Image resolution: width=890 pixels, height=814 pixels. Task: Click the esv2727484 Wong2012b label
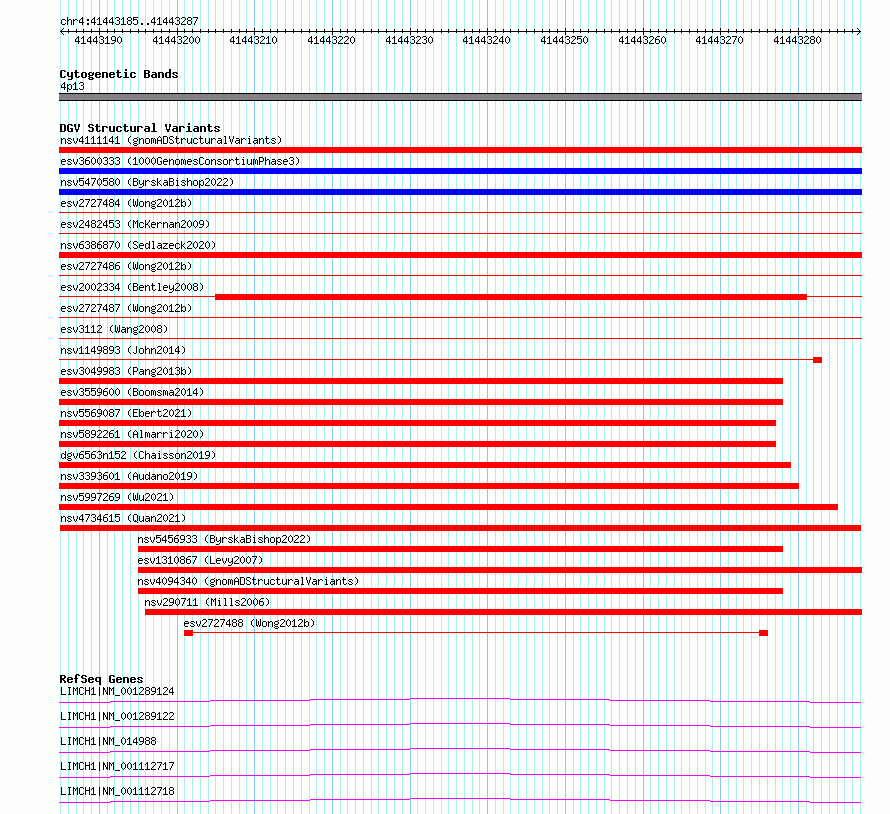point(126,203)
